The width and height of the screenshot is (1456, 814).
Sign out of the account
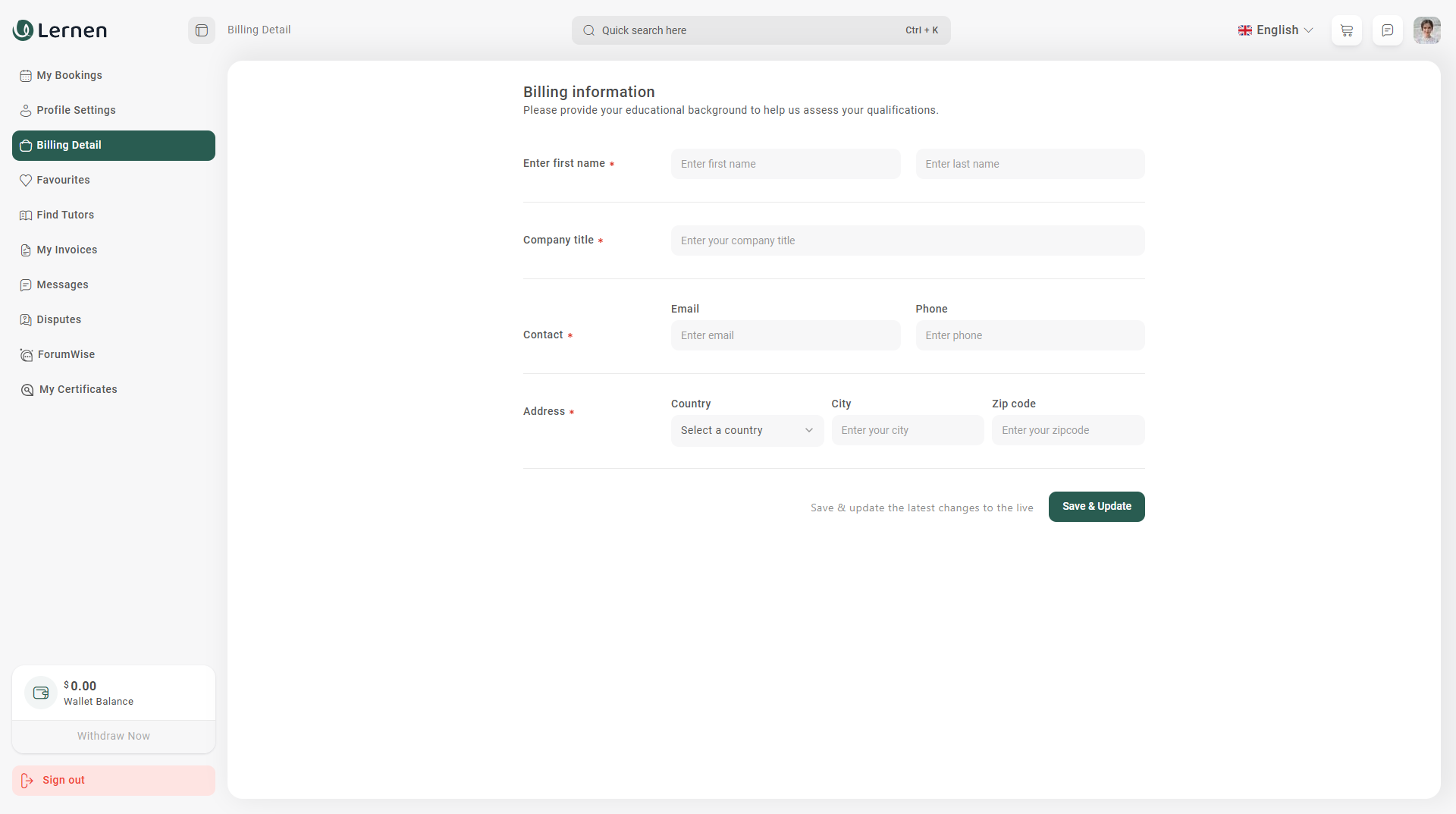[x=63, y=780]
